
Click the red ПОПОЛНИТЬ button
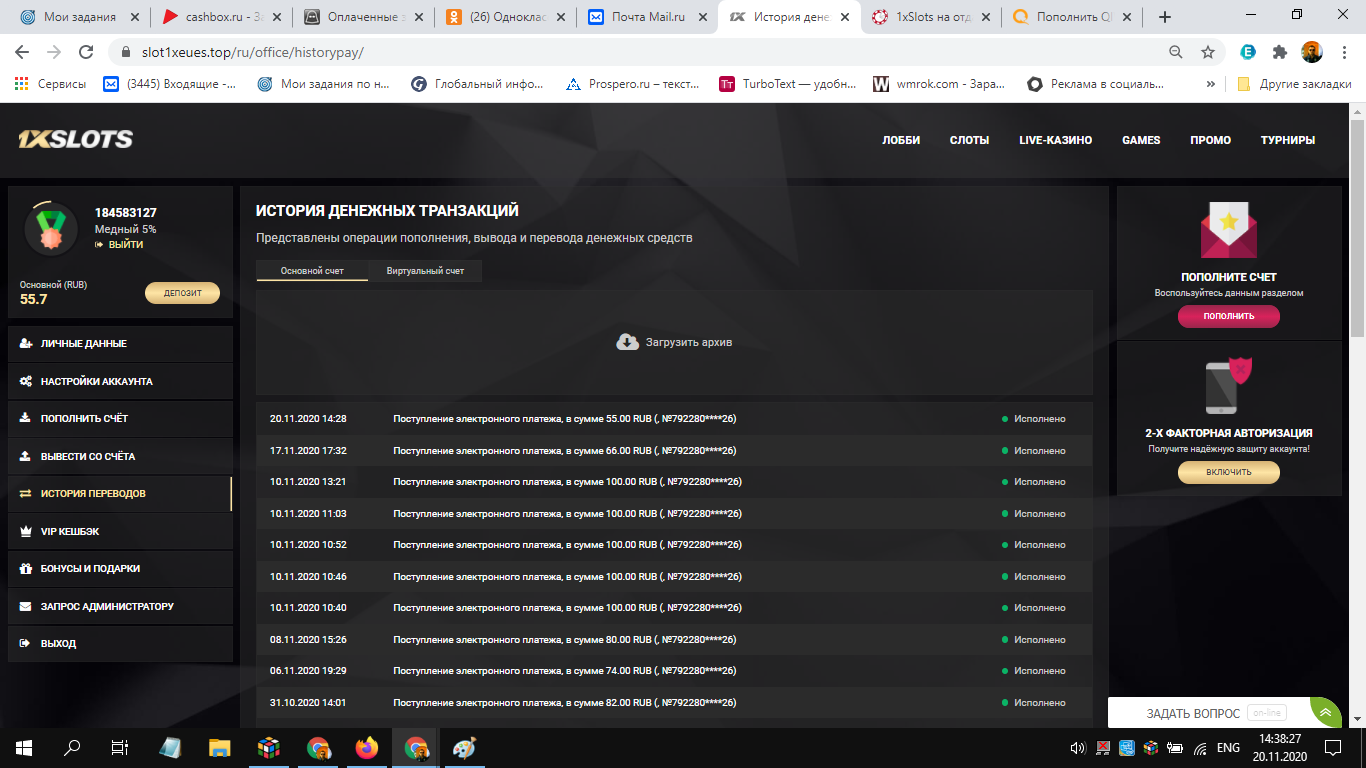pos(1228,316)
